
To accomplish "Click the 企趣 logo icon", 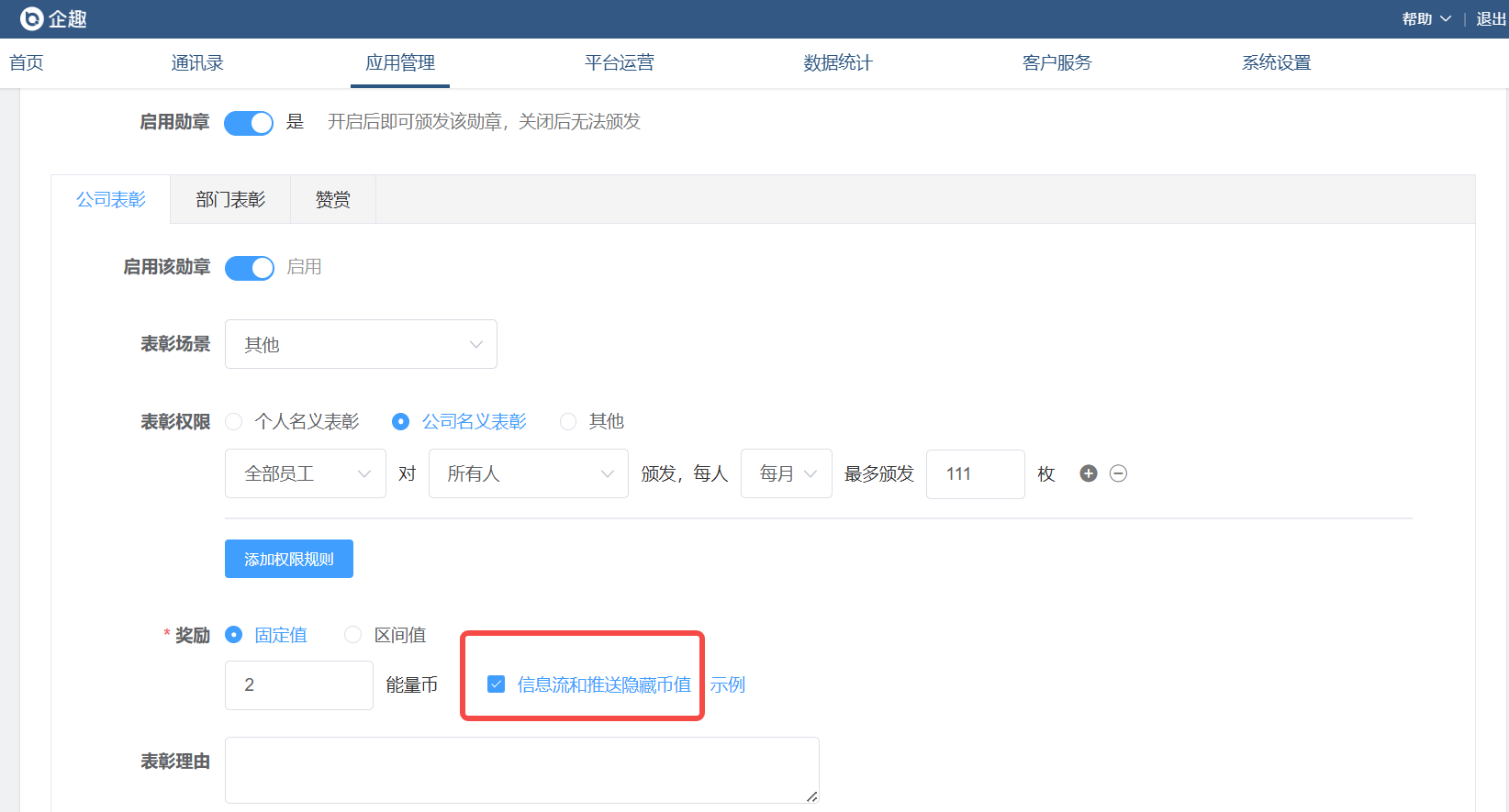I will 32,18.
